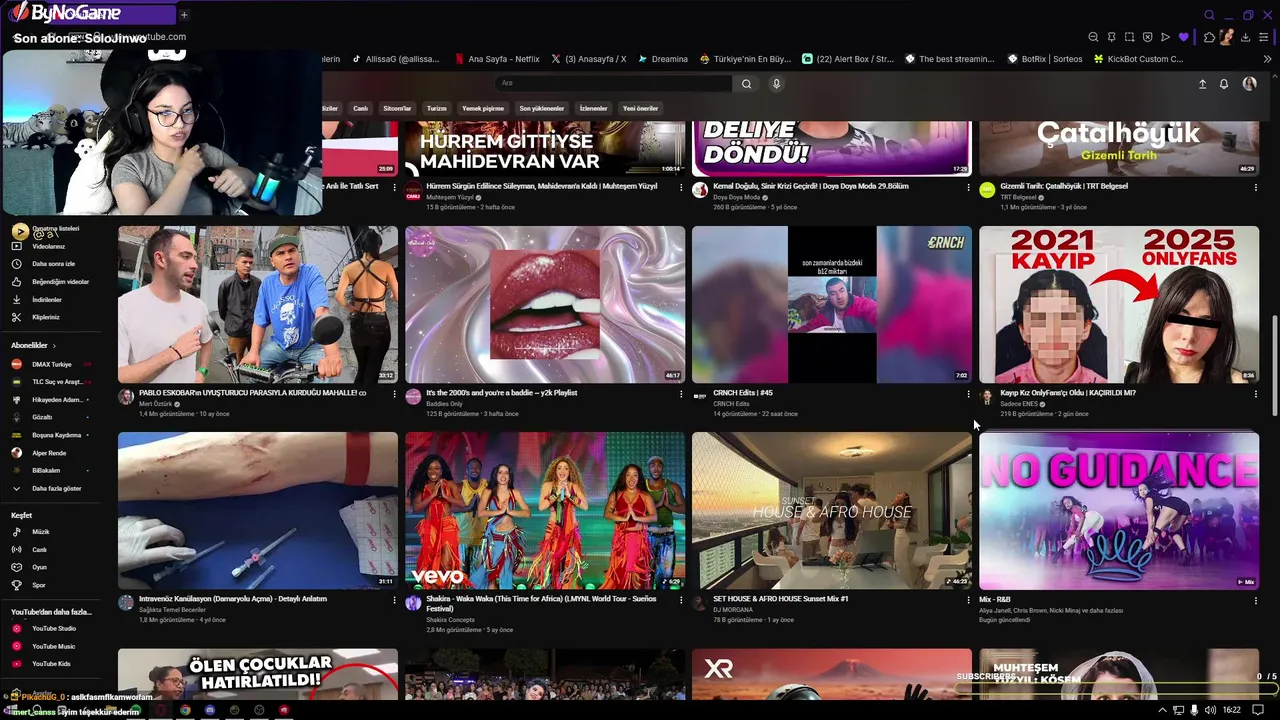Open Spor under Keşfet
Image resolution: width=1280 pixels, height=720 pixels.
click(x=38, y=585)
